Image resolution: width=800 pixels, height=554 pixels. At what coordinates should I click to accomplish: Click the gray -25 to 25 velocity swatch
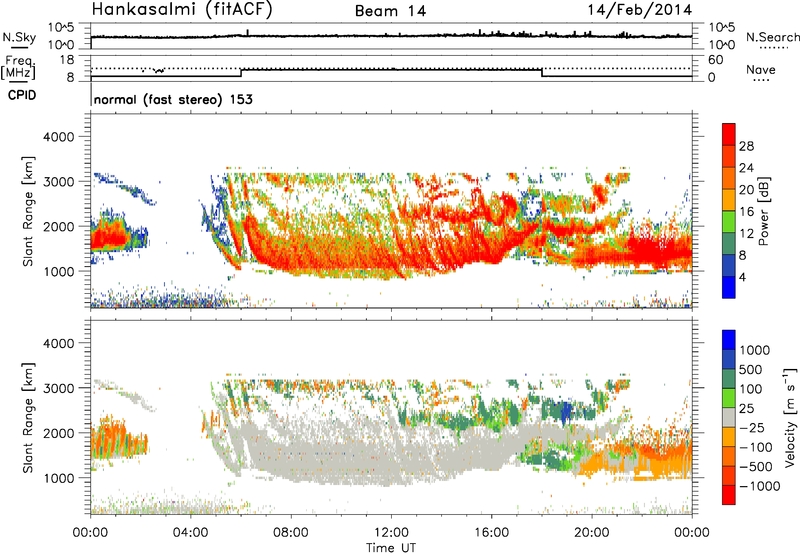[729, 418]
